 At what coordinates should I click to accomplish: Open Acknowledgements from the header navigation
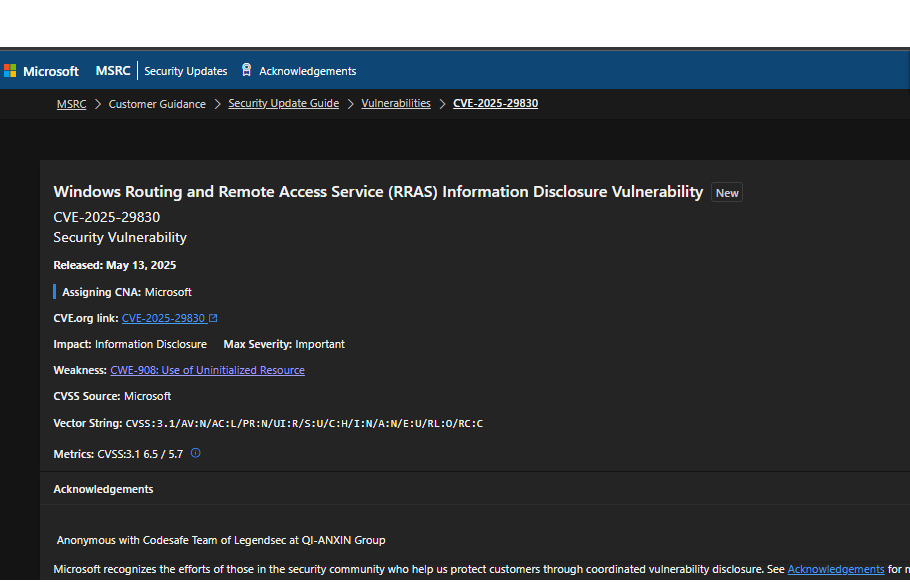click(307, 71)
